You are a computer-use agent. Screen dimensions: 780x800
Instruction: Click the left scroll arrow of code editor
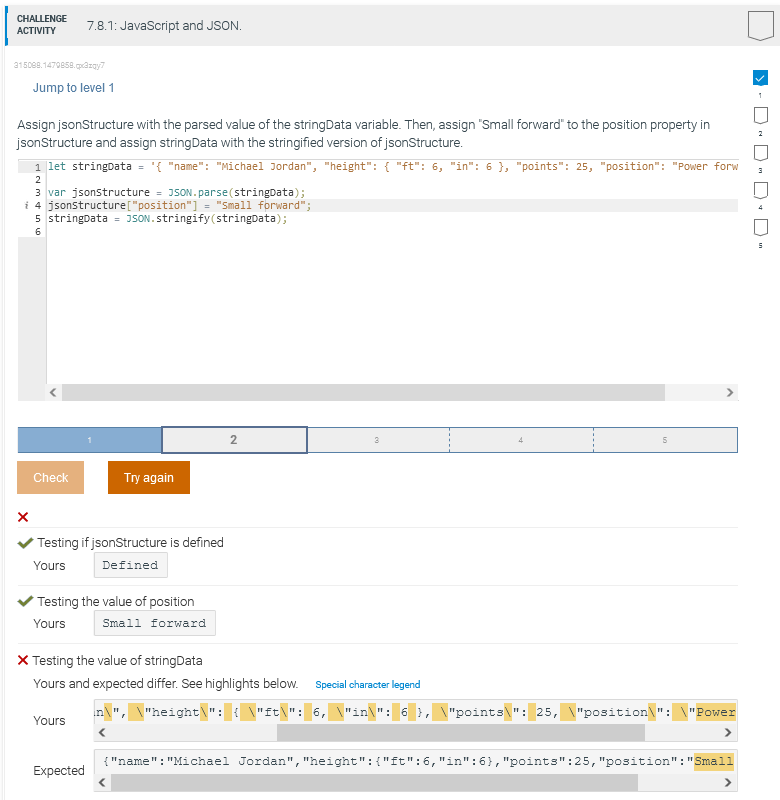[x=51, y=393]
